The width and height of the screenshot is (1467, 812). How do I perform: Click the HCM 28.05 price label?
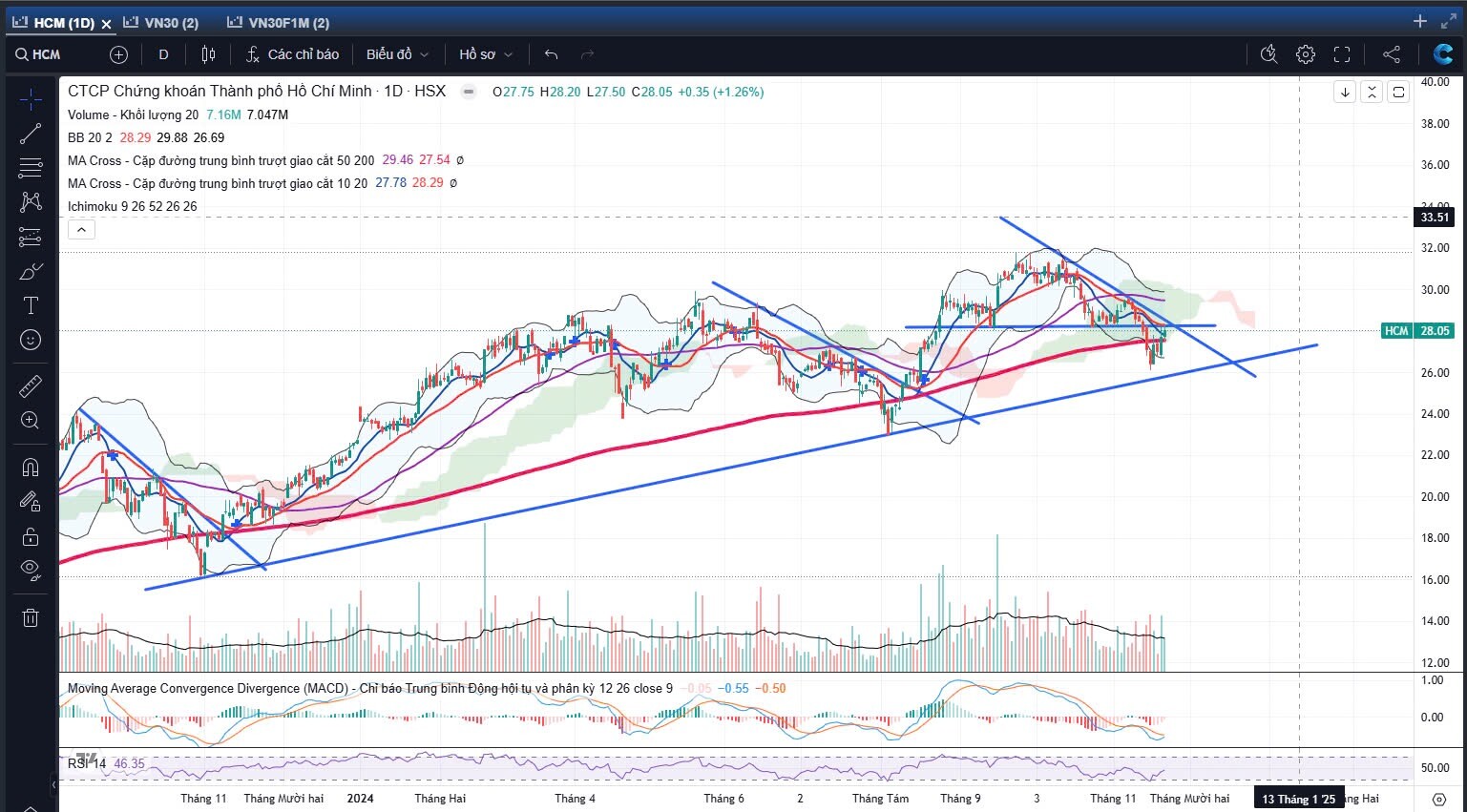coord(1416,330)
